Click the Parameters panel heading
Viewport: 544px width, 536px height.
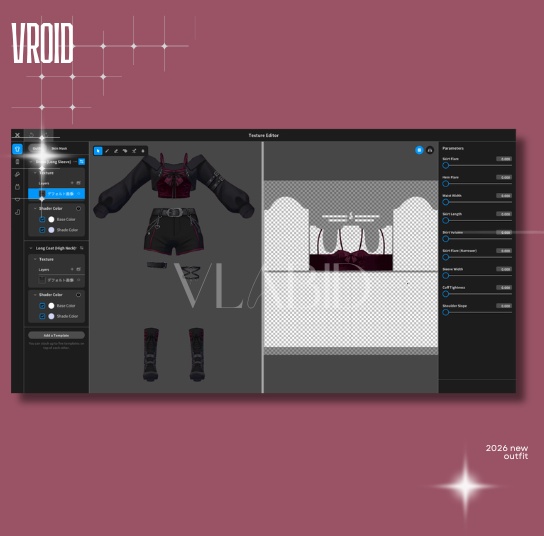453,148
